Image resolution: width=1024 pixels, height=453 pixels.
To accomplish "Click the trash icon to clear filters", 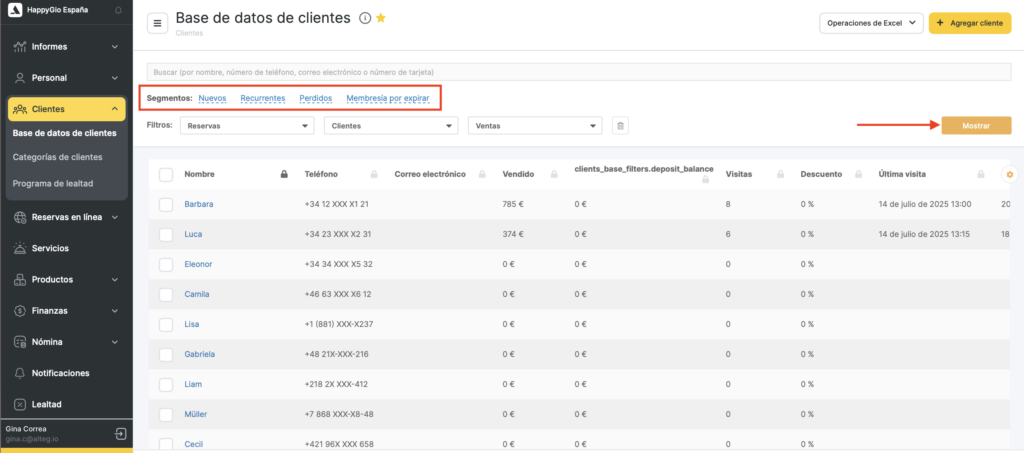I will [x=620, y=126].
